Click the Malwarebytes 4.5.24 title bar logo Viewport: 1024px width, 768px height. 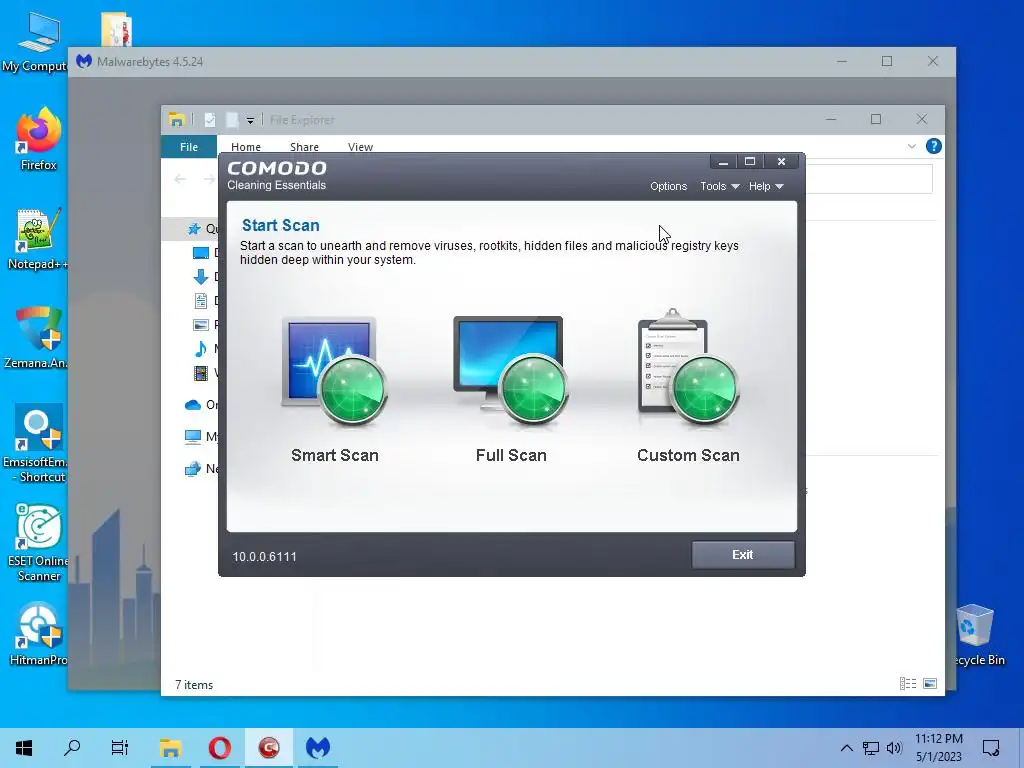click(x=84, y=61)
